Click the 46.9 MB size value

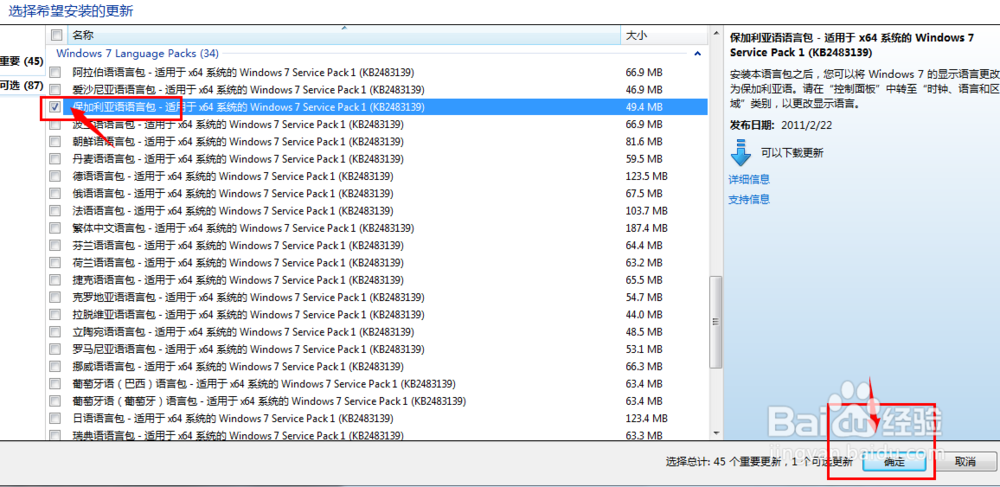click(x=644, y=89)
